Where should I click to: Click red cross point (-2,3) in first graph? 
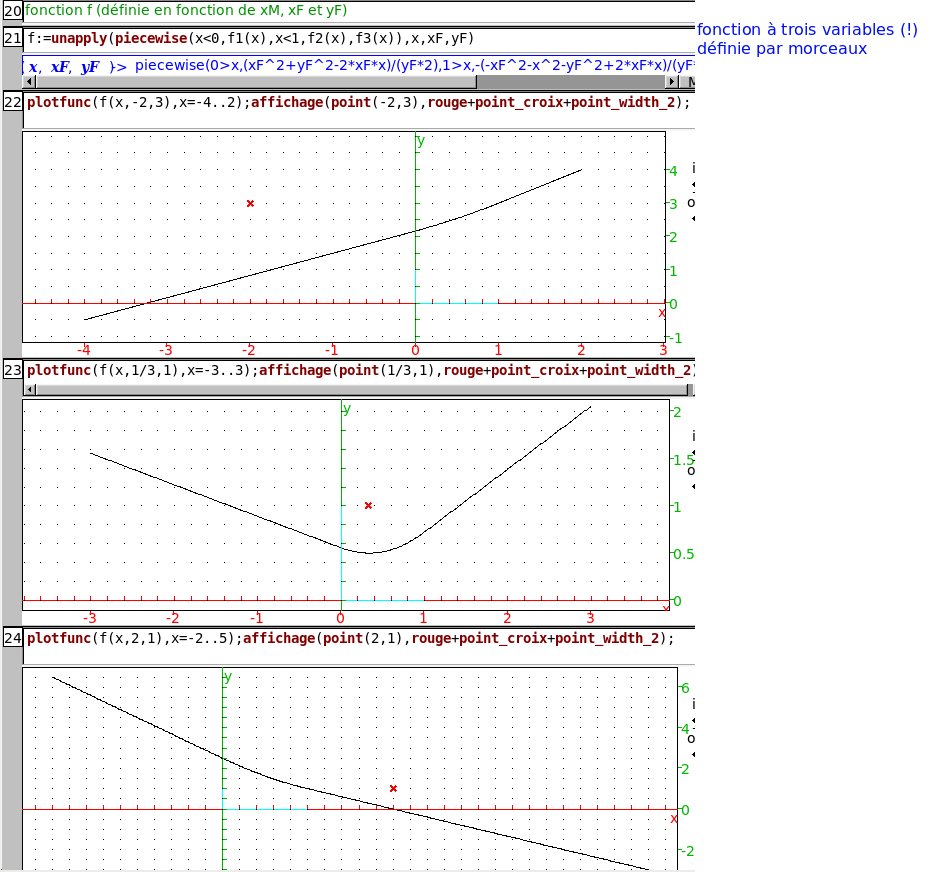point(251,204)
